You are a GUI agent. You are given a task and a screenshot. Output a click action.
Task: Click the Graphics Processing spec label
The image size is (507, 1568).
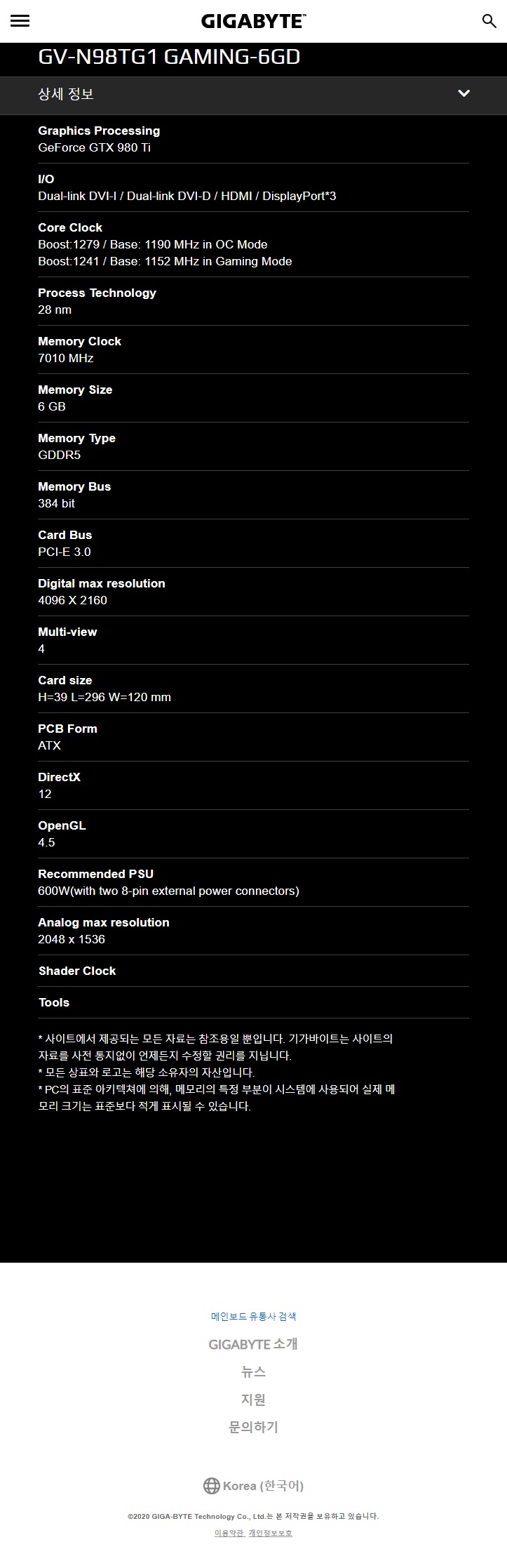tap(99, 131)
